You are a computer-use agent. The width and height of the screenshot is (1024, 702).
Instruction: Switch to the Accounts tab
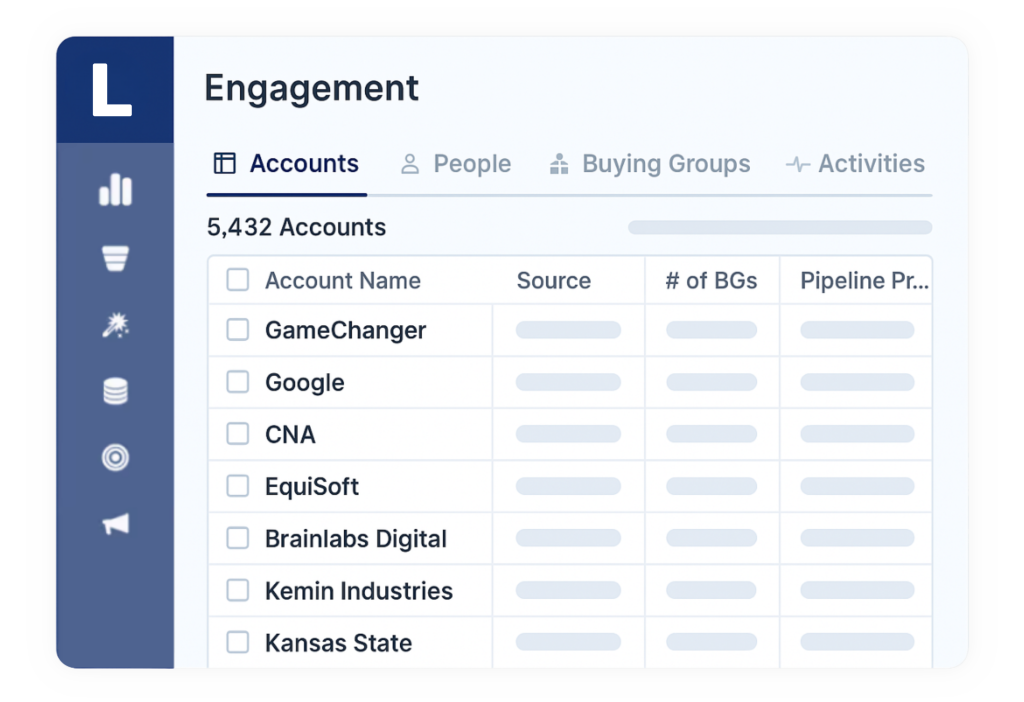coord(286,164)
